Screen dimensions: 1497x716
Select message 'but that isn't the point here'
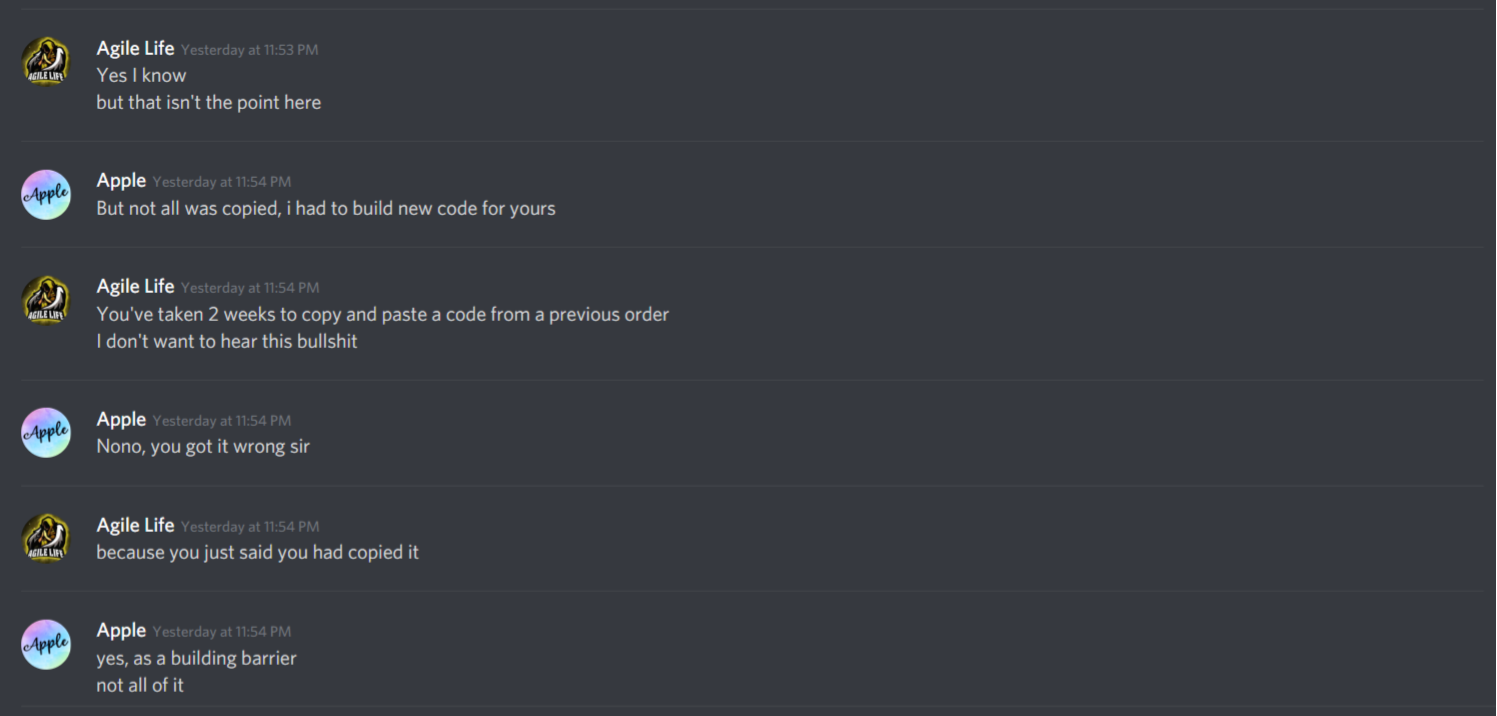[208, 102]
